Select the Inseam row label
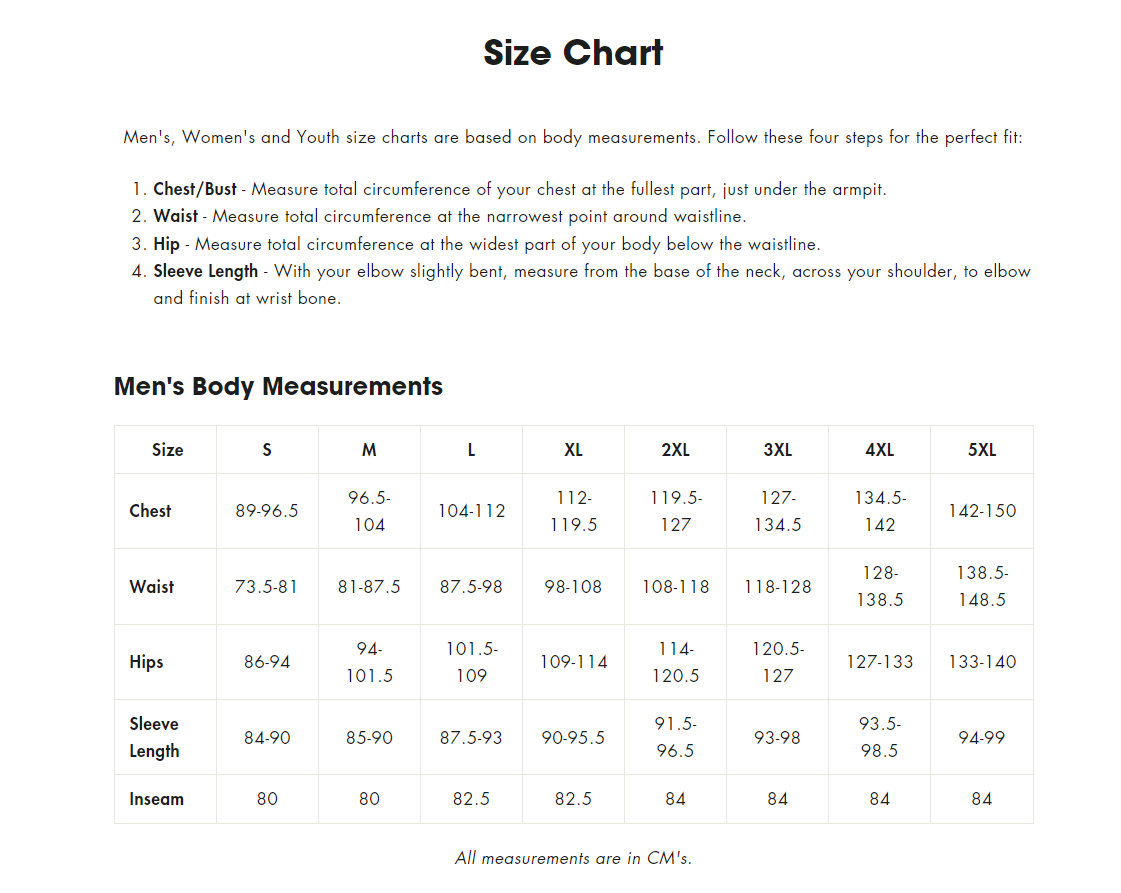The image size is (1121, 893). tap(156, 799)
